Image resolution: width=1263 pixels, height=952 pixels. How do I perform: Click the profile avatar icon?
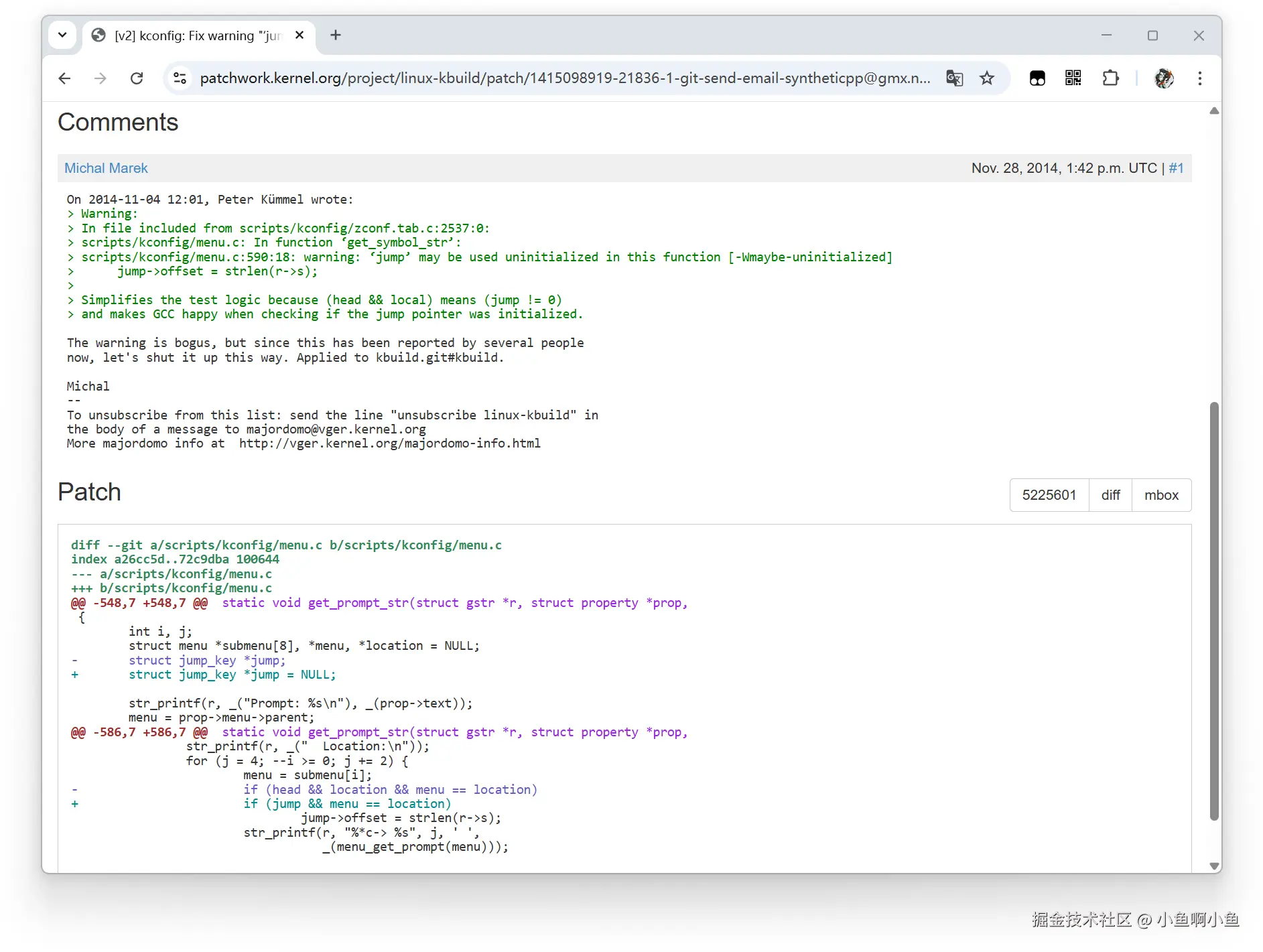tap(1164, 78)
